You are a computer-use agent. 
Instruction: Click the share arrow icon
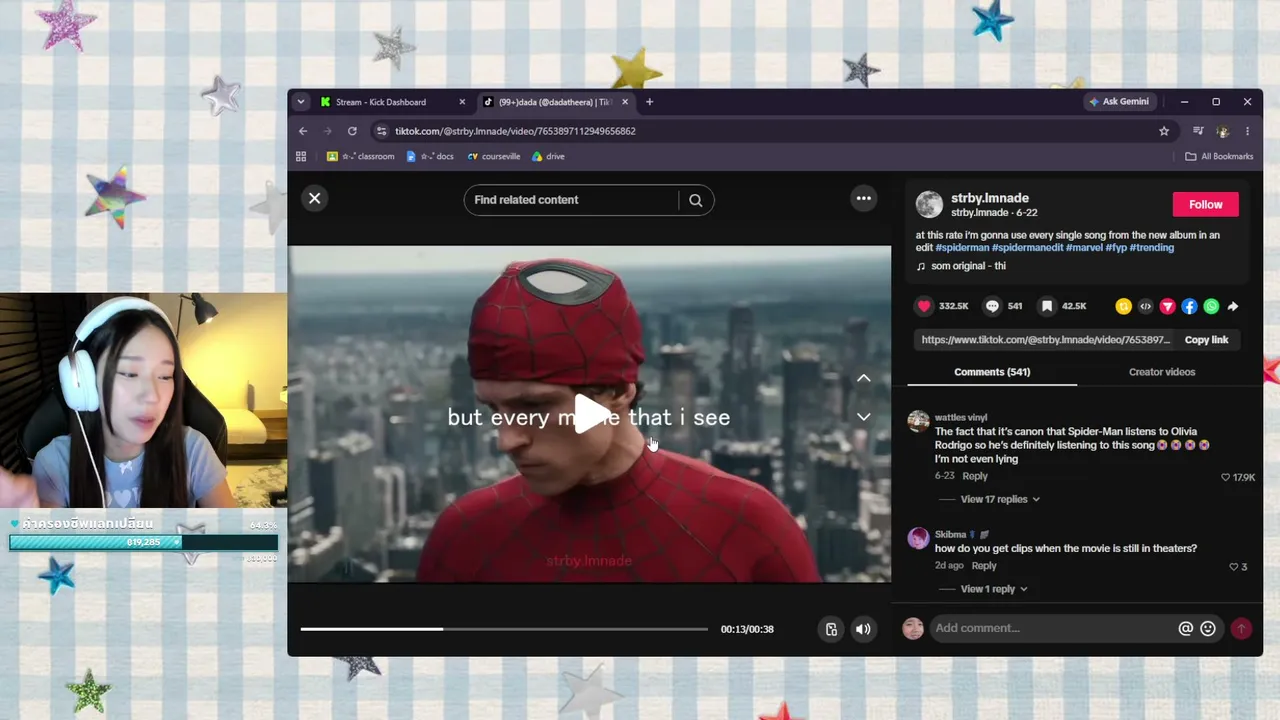[x=1233, y=307]
